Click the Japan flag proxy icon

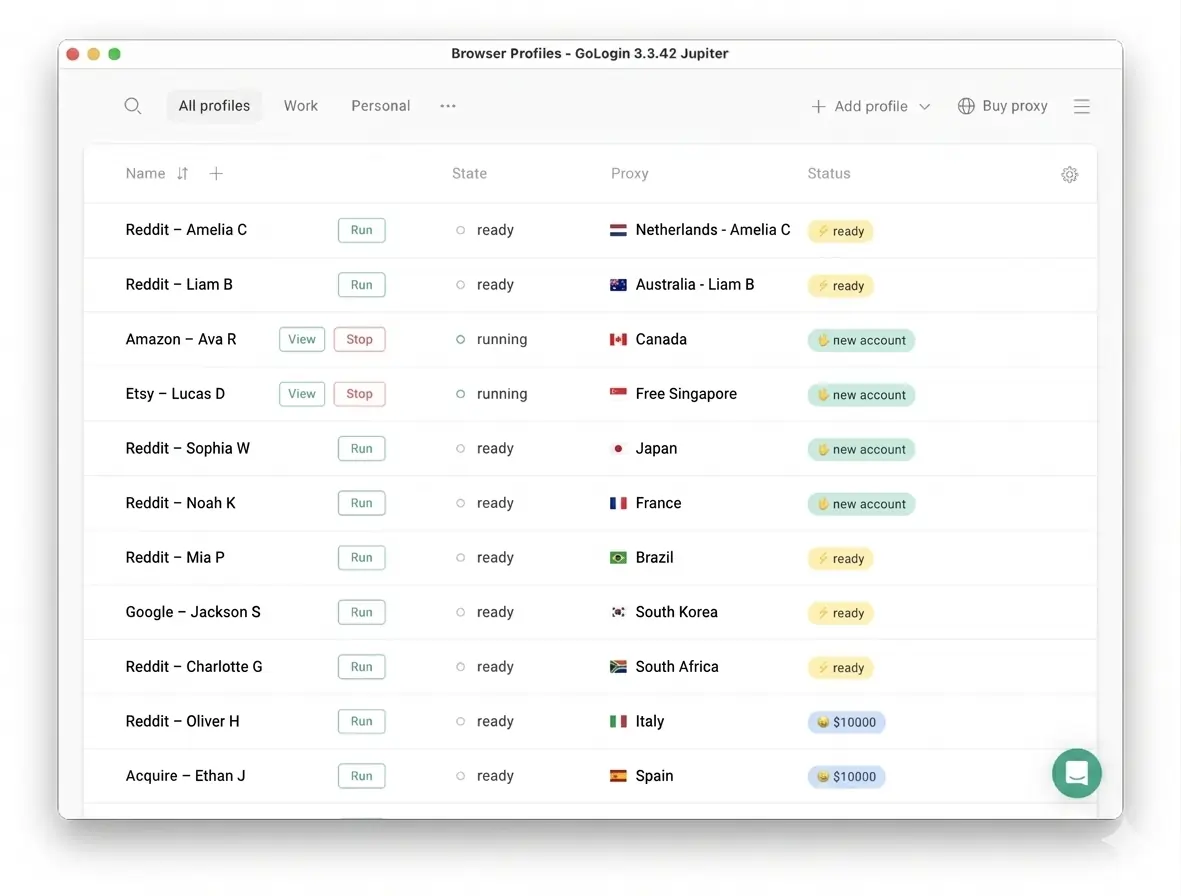618,449
